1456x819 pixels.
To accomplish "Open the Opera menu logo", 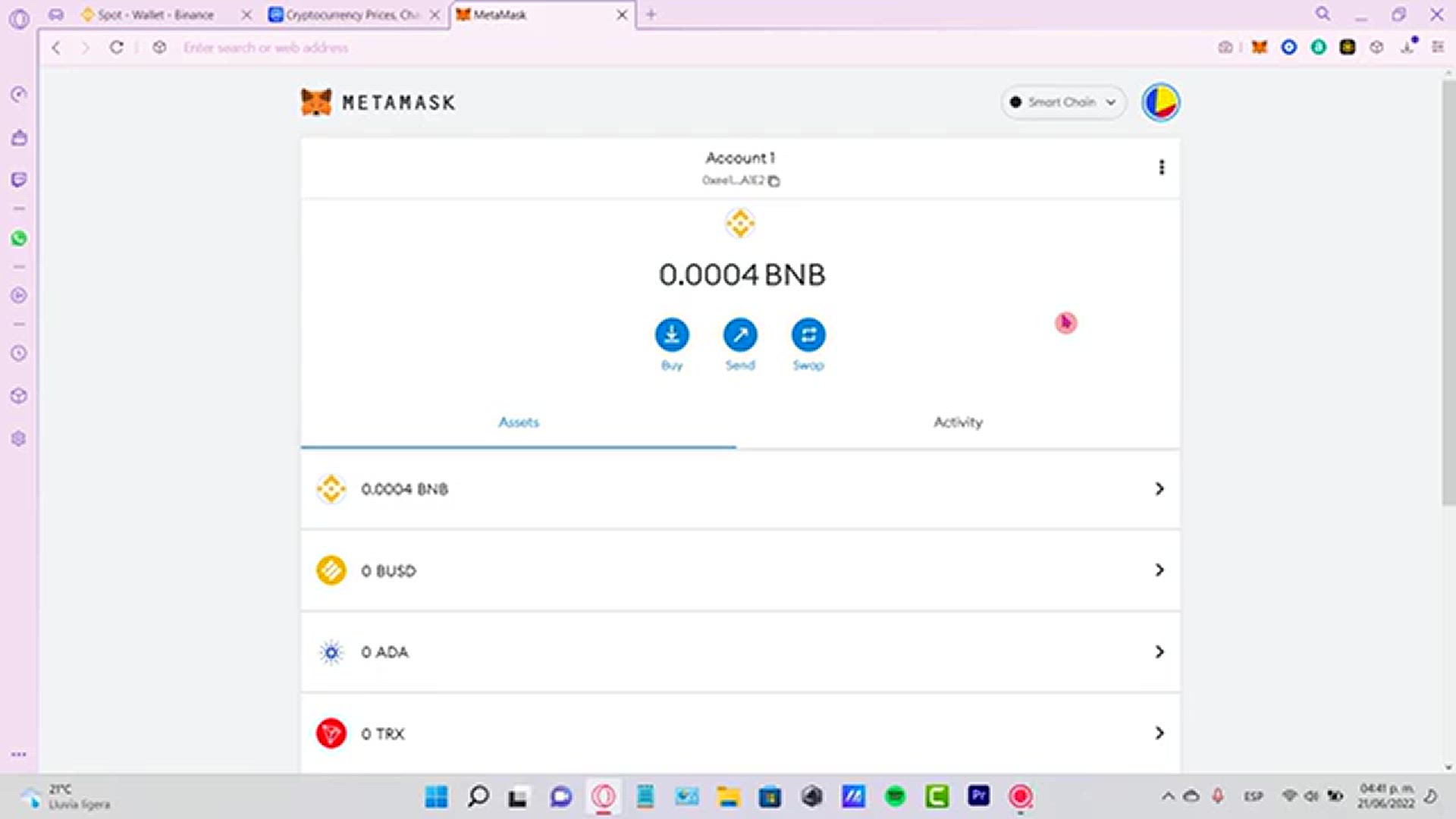I will click(19, 19).
